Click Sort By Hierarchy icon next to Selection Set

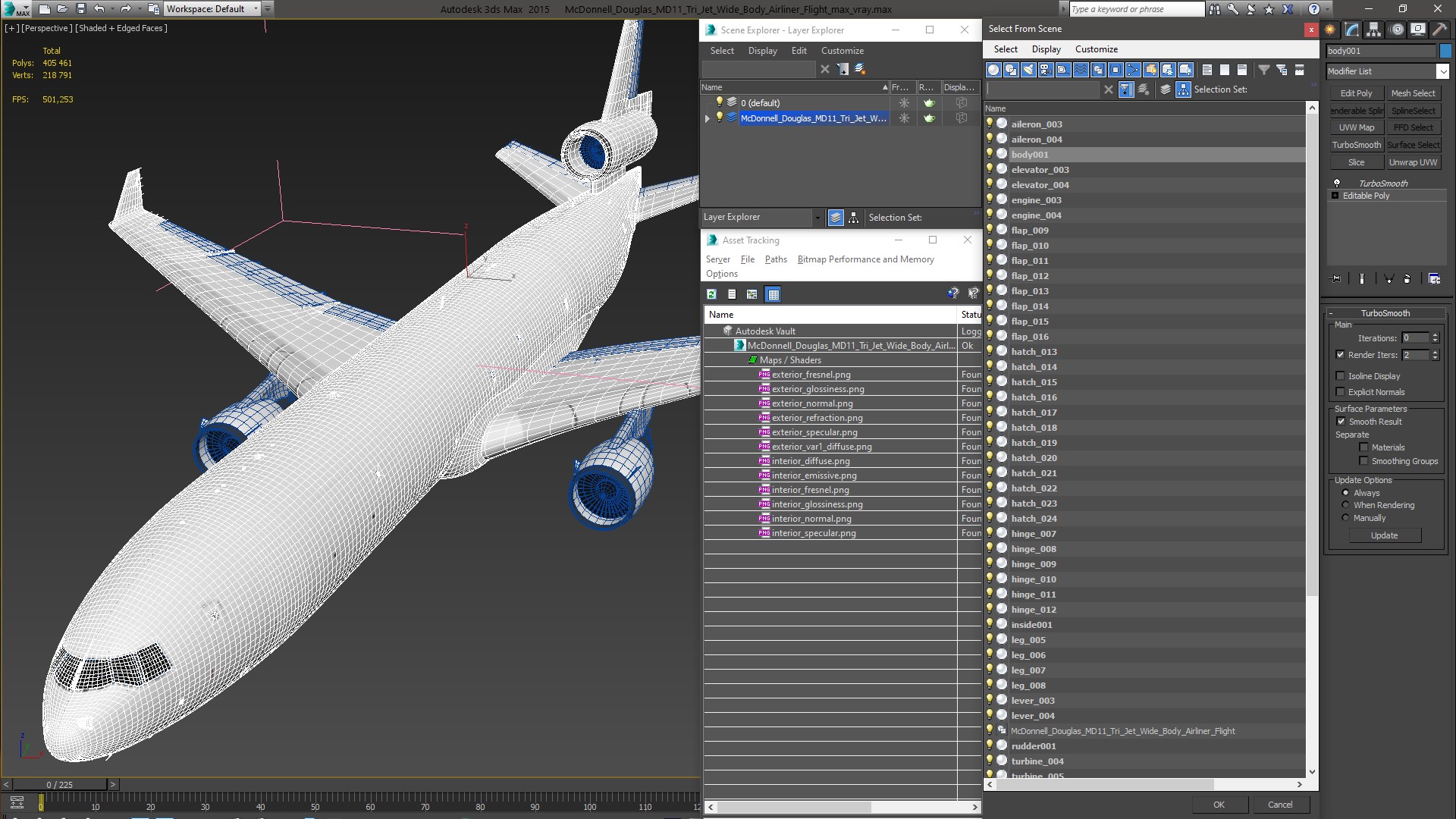(1184, 89)
